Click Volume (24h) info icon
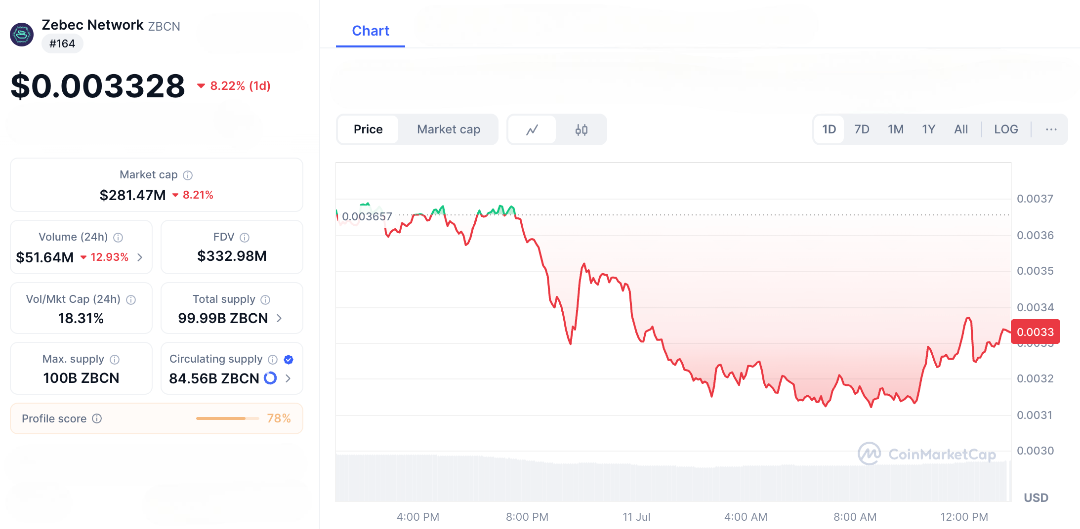The width and height of the screenshot is (1080, 529). pos(118,238)
